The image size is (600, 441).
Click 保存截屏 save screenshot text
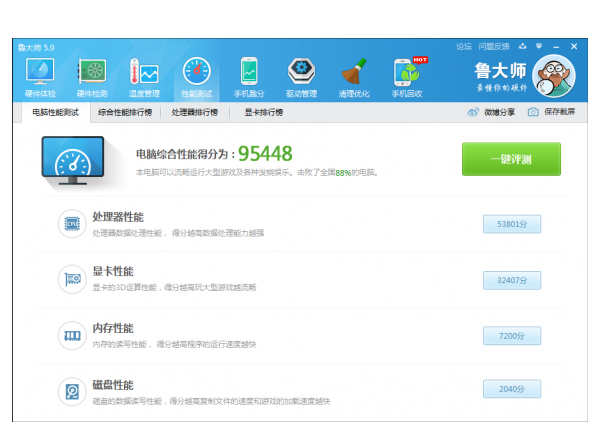(x=559, y=111)
